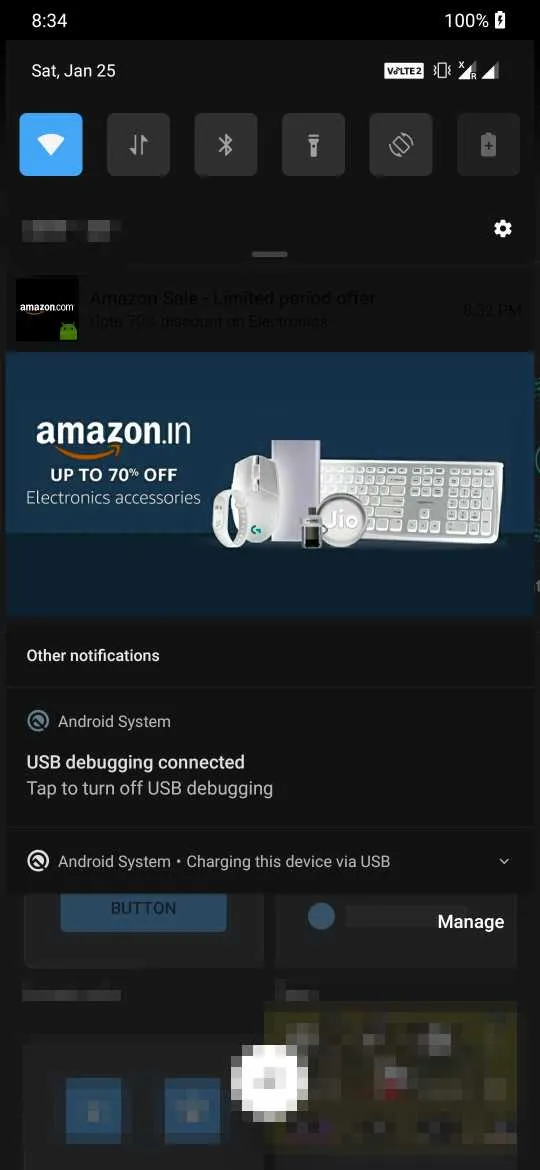Tap the battery percentage icon in status bar
540x1170 pixels.
tap(500, 20)
